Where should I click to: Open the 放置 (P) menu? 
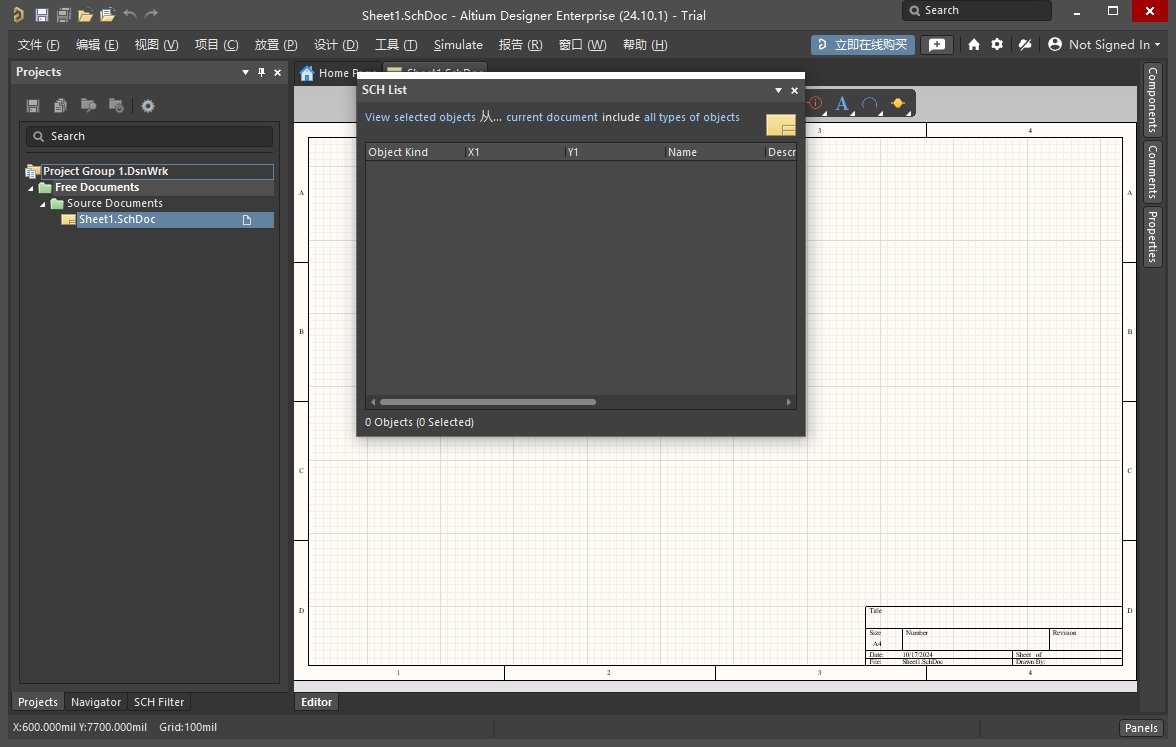(275, 44)
